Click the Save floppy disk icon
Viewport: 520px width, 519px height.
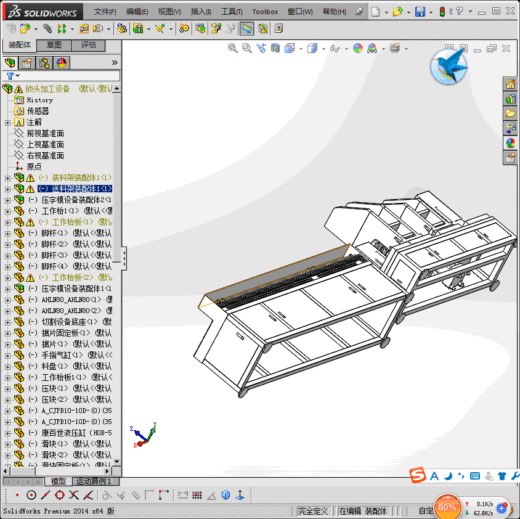(420, 12)
